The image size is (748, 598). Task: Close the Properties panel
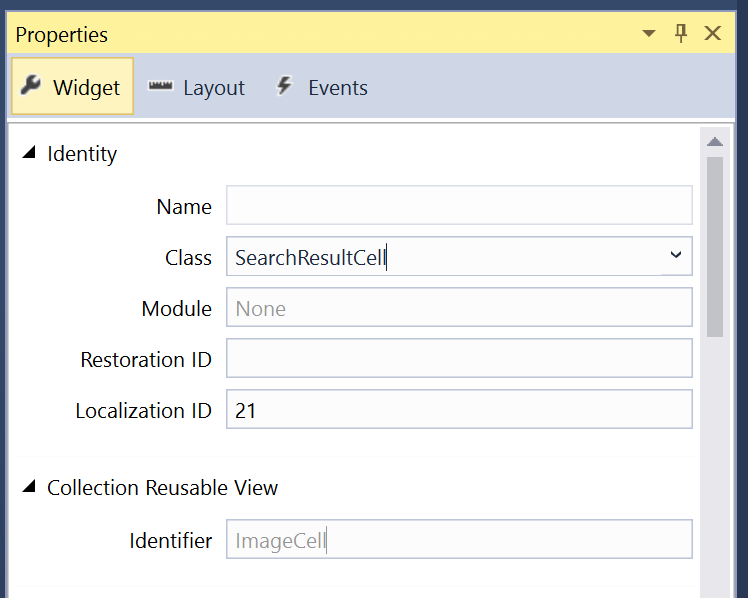(x=713, y=33)
